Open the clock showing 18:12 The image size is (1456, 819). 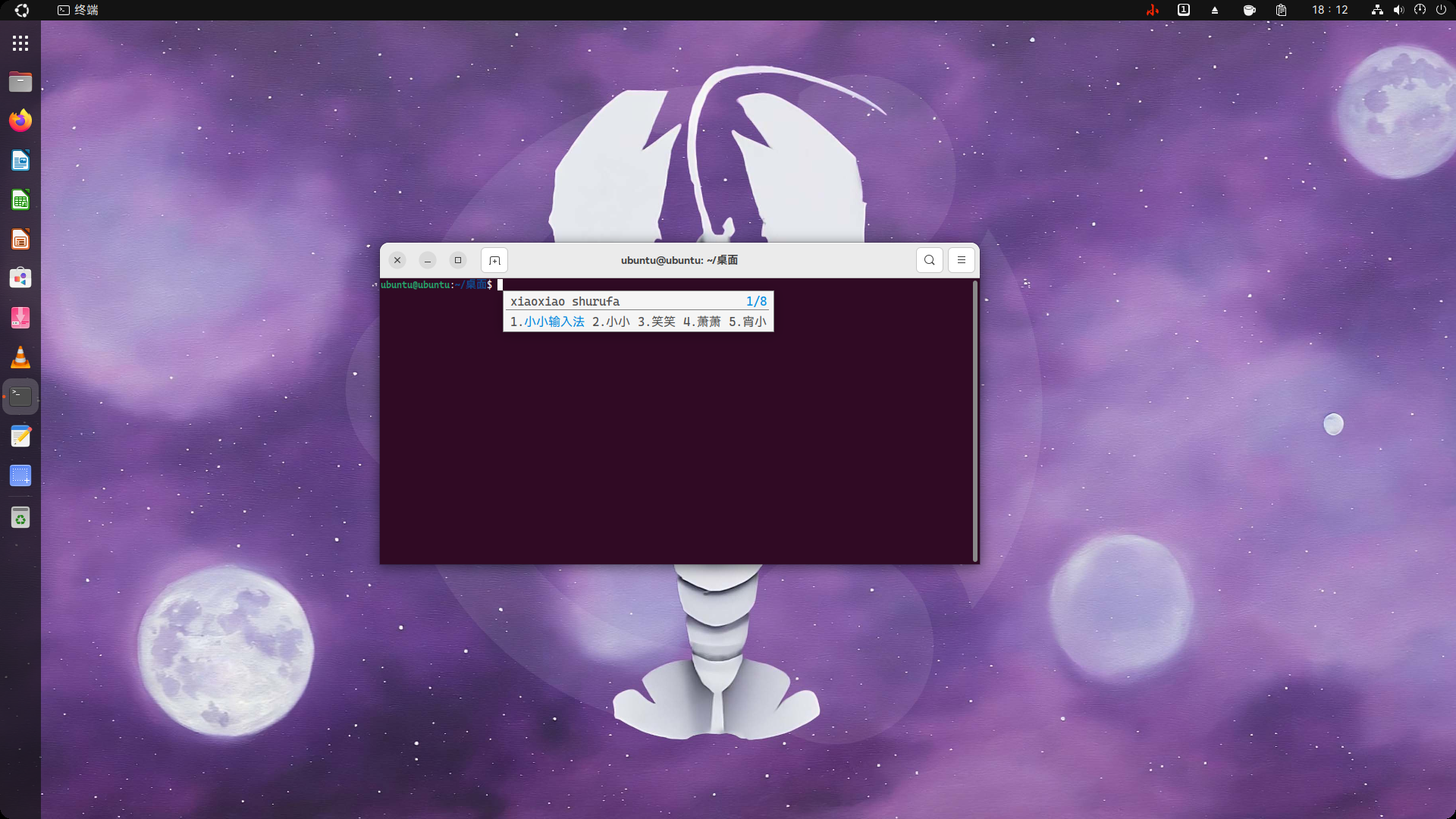[1330, 10]
